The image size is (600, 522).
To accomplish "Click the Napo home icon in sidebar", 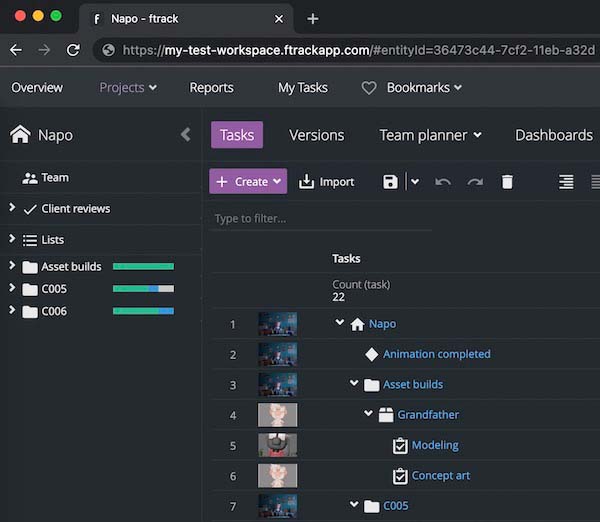I will [19, 135].
